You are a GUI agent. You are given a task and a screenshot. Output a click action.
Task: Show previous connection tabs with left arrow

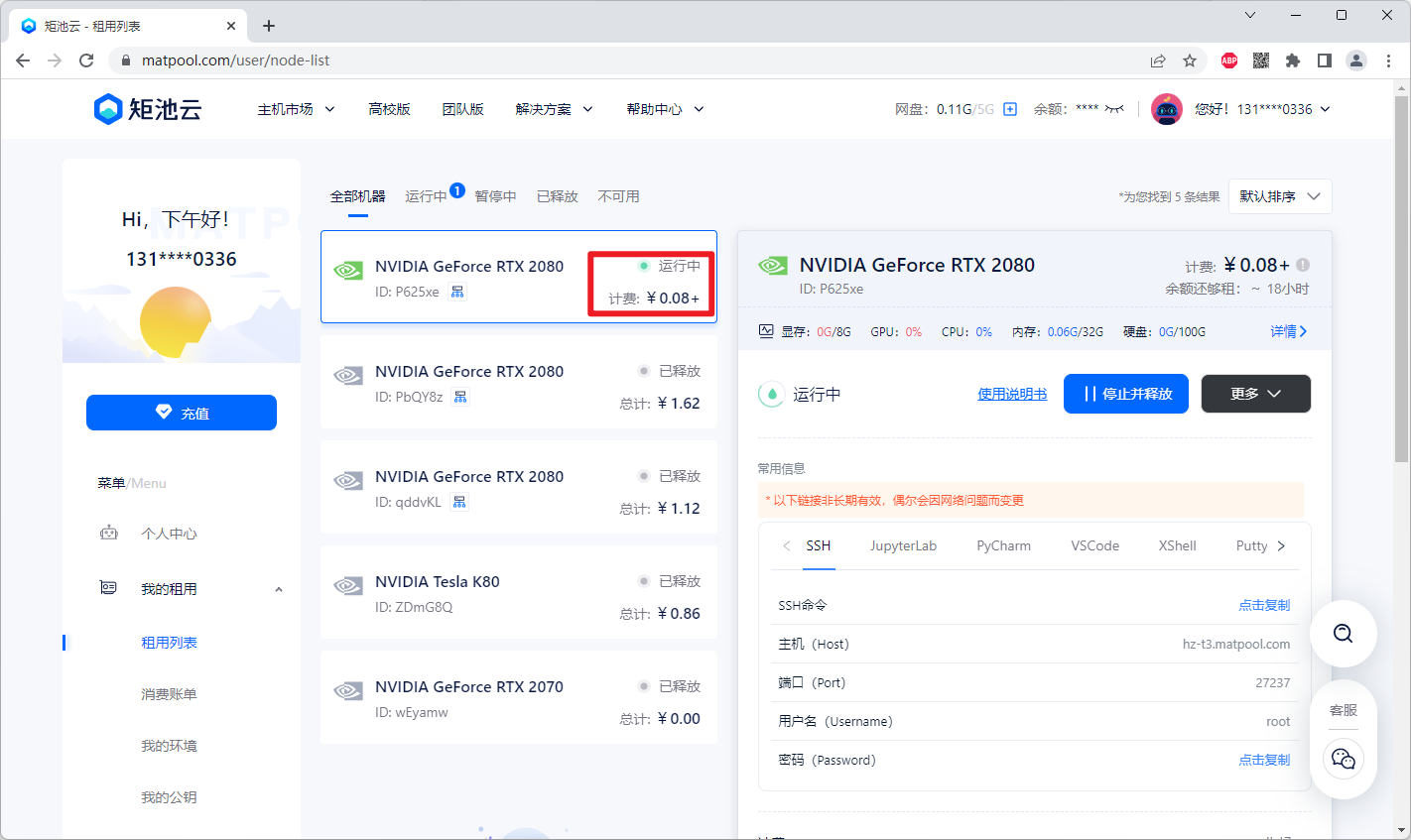[786, 545]
